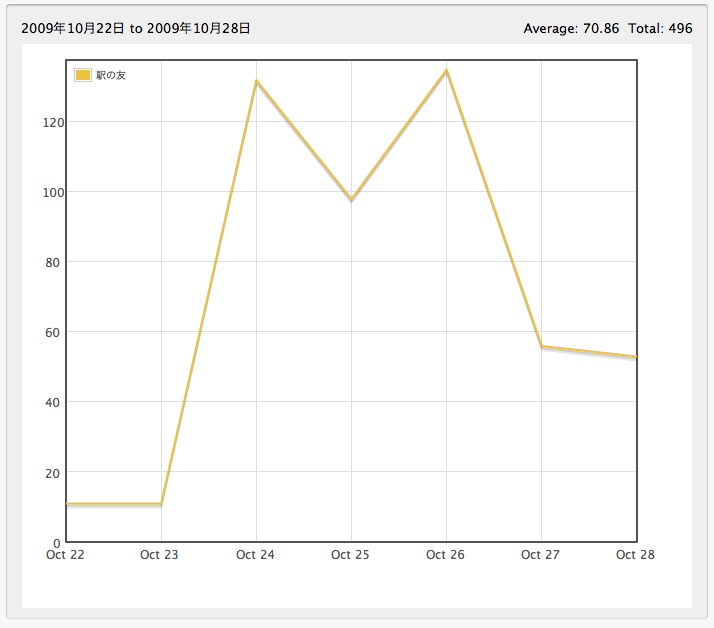Select the Oct 25 dip data point

click(351, 200)
